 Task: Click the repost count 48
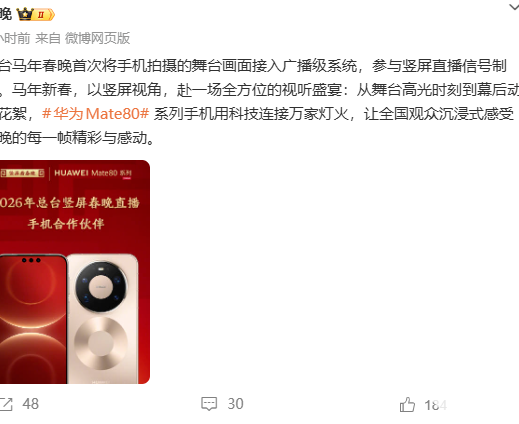[x=31, y=404]
